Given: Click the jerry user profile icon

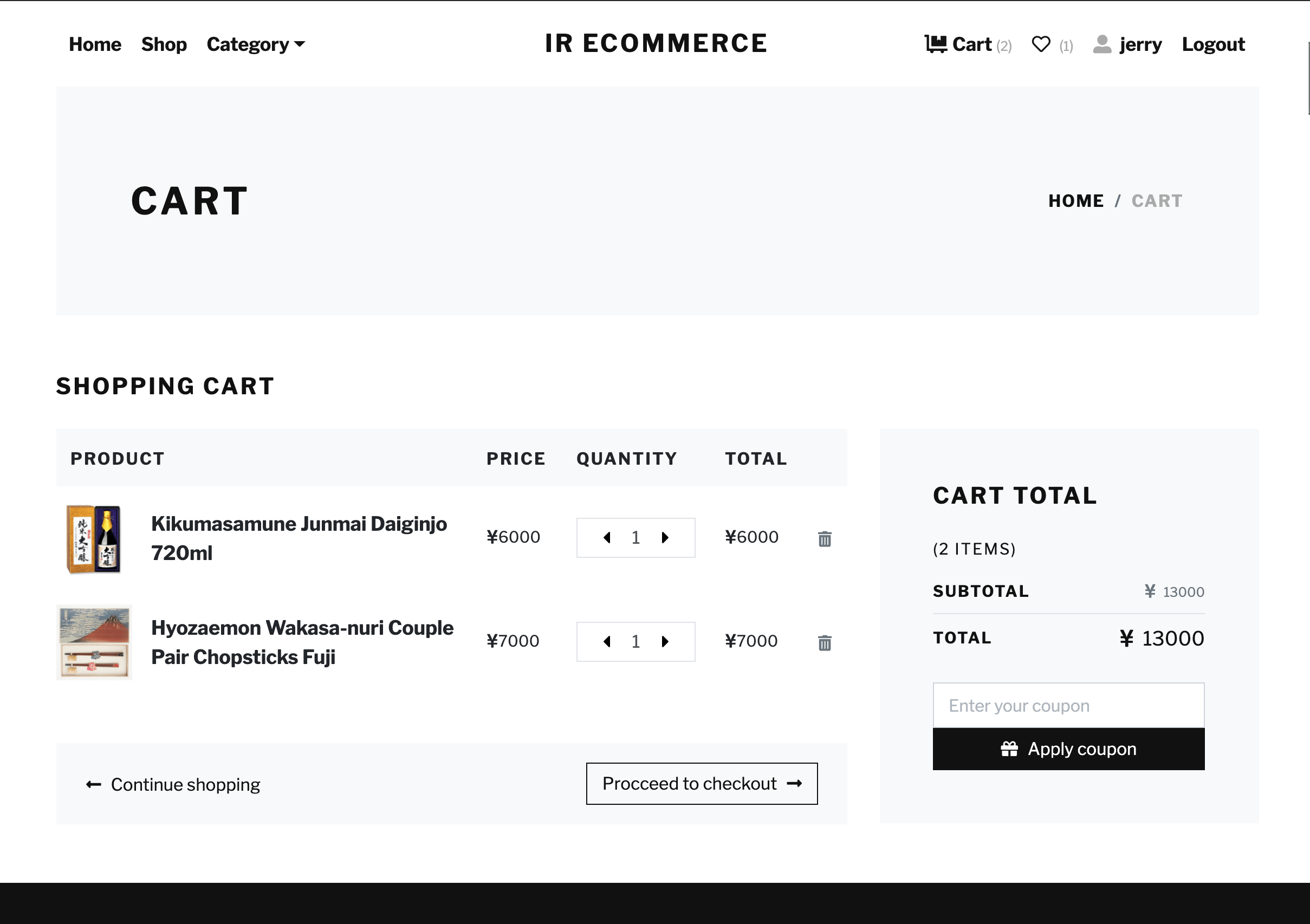Looking at the screenshot, I should (1102, 44).
